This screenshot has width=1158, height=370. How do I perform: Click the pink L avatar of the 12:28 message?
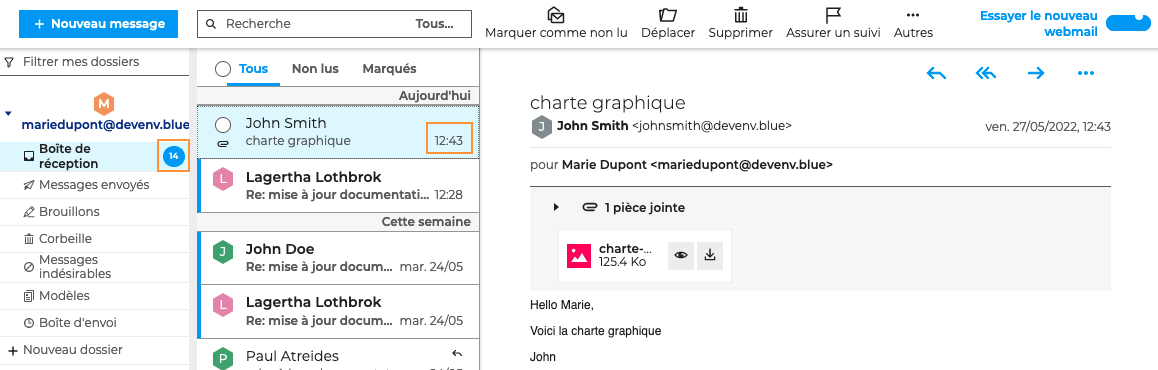point(222,179)
